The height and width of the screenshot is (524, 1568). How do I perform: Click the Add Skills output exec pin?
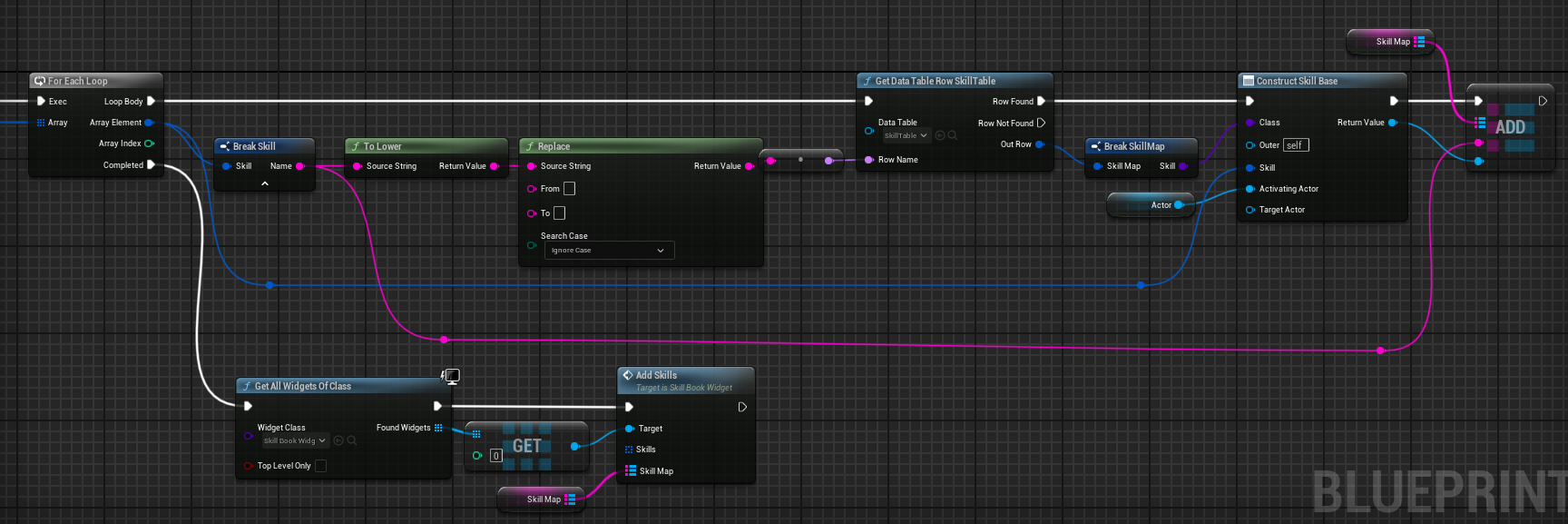pyautogui.click(x=742, y=407)
